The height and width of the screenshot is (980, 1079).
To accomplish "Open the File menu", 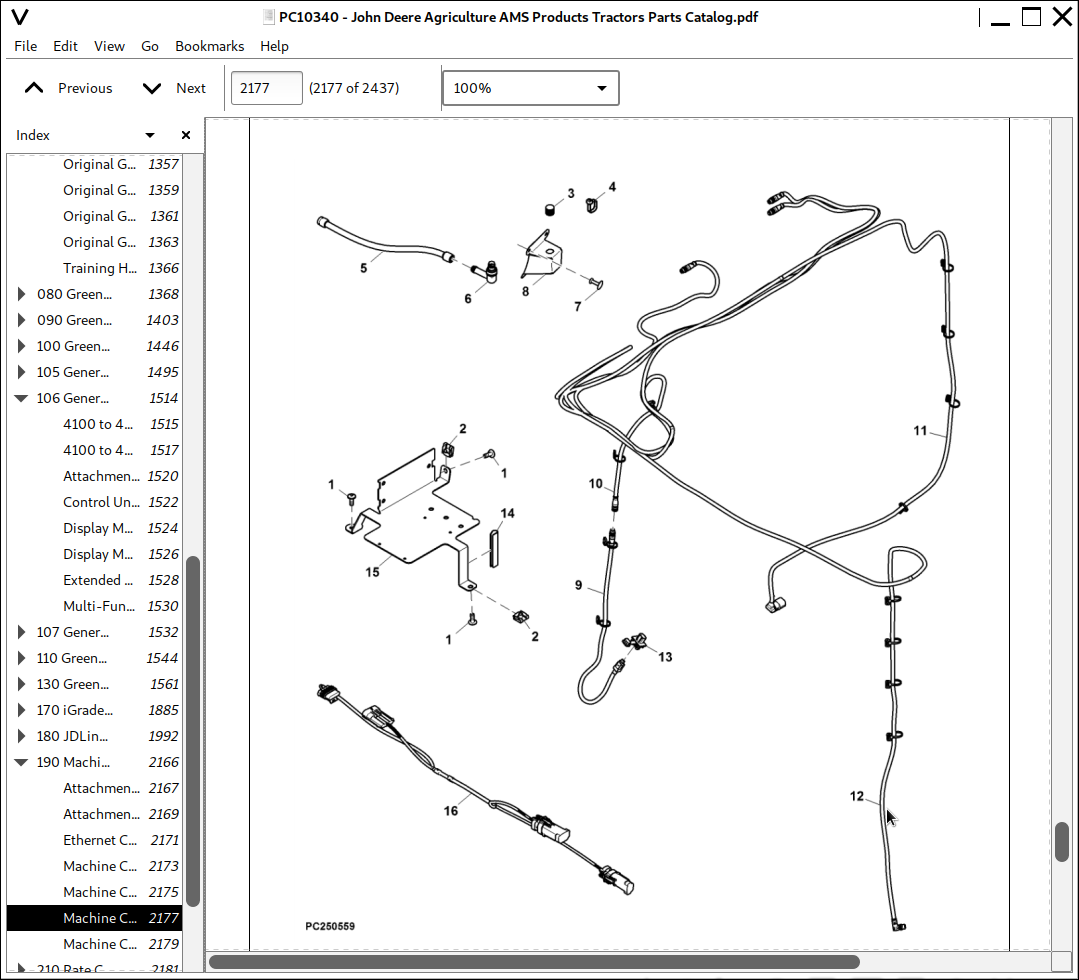I will coord(25,46).
